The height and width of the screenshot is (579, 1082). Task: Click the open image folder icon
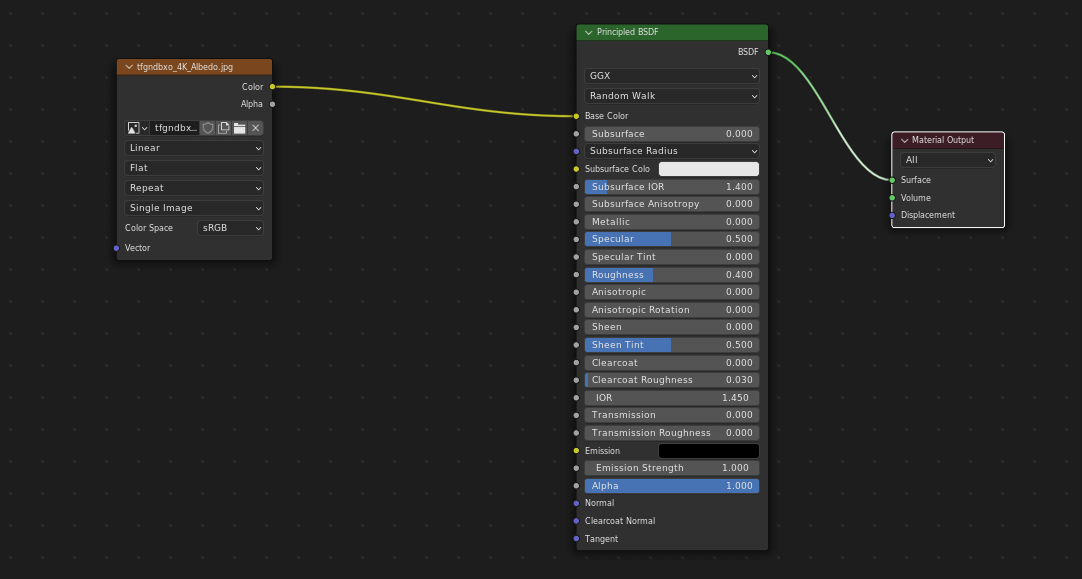[240, 128]
